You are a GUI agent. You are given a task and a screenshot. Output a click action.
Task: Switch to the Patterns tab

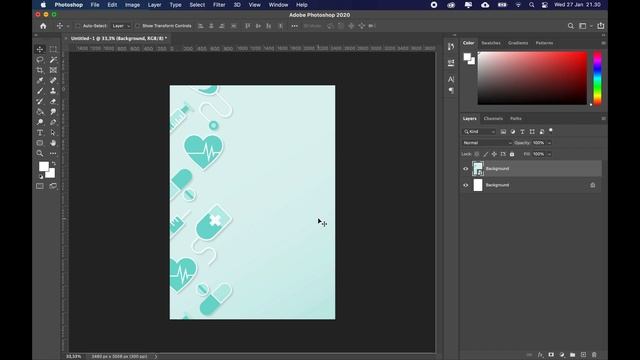[544, 43]
